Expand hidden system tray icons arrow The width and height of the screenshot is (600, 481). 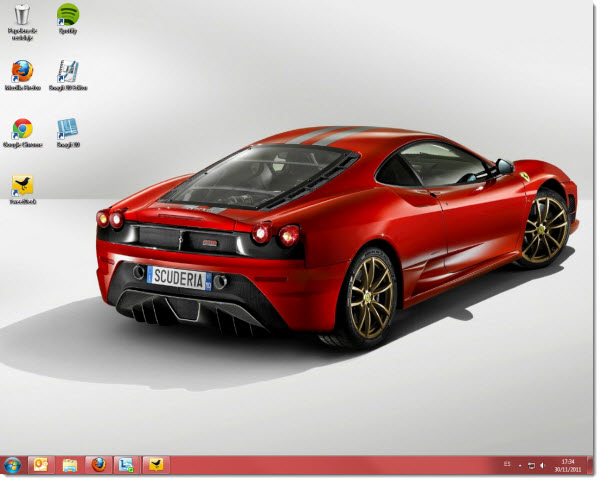(520, 466)
